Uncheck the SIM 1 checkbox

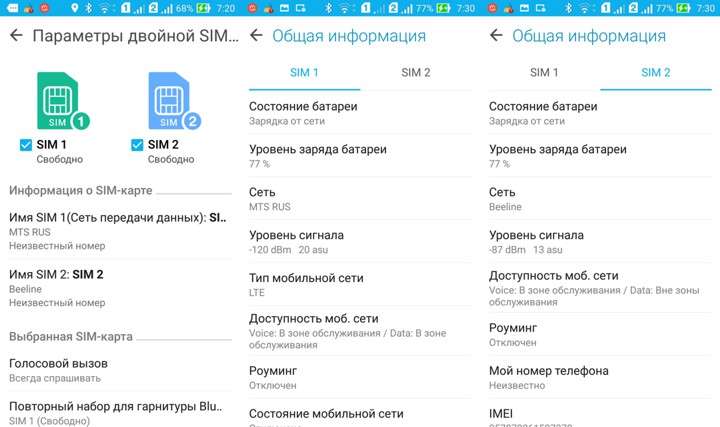[x=26, y=145]
